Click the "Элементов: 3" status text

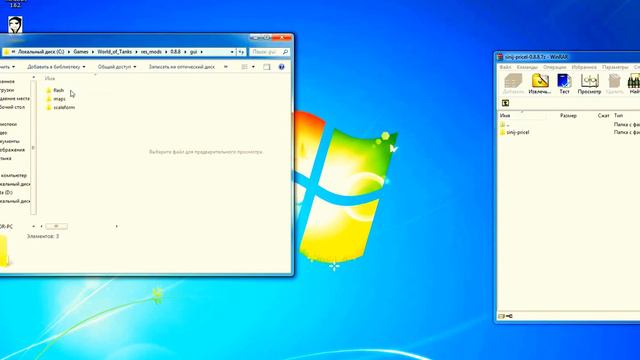coord(43,236)
